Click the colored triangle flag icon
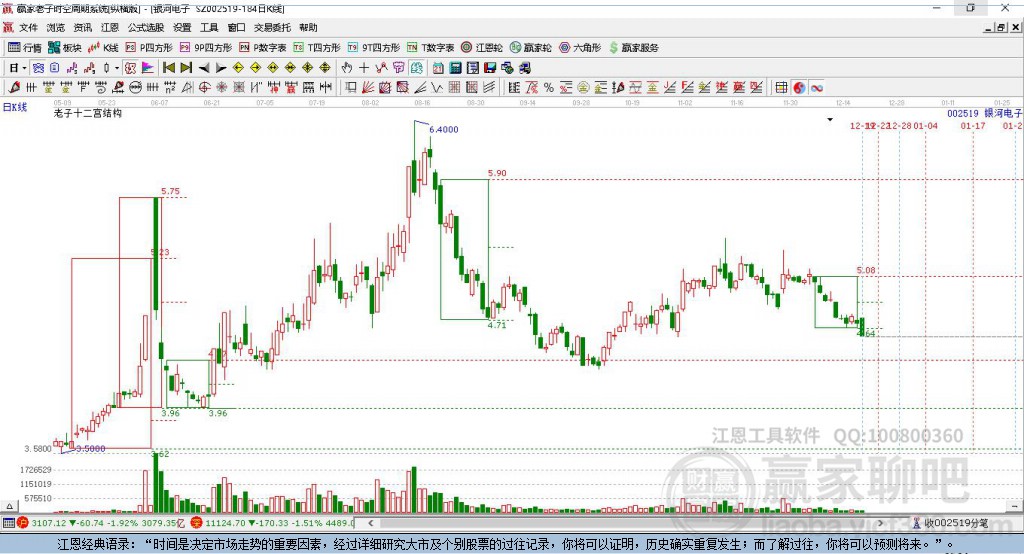 click(x=148, y=68)
